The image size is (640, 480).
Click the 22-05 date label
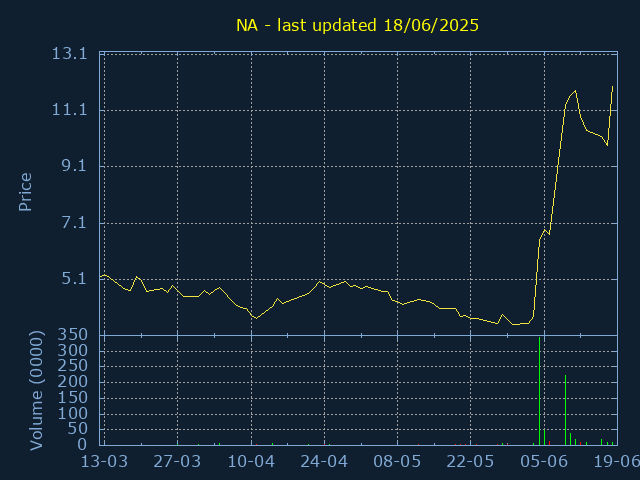[x=470, y=462]
